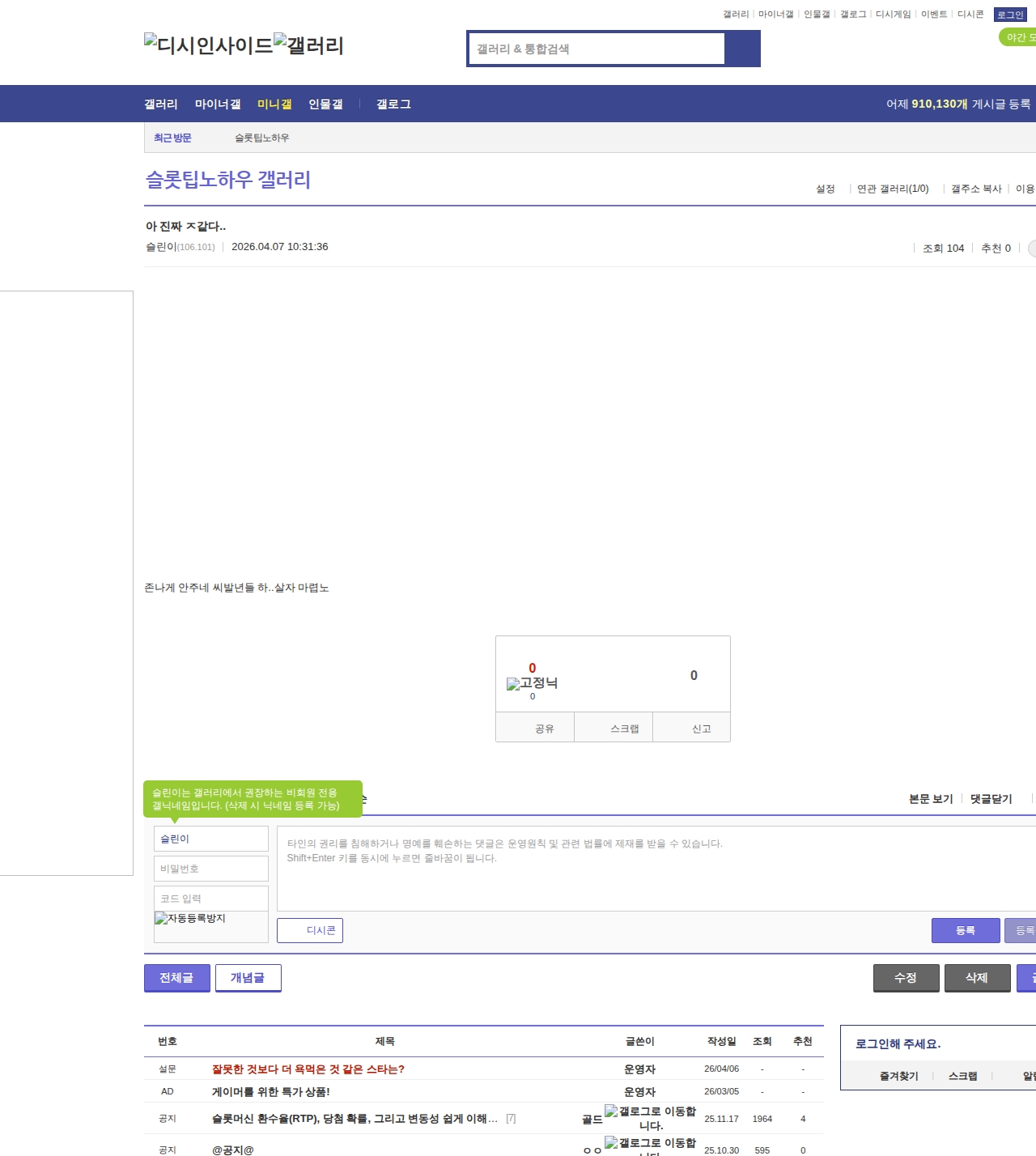
Task: Click the 고정닉 recommend icon
Action: pyautogui.click(x=532, y=683)
